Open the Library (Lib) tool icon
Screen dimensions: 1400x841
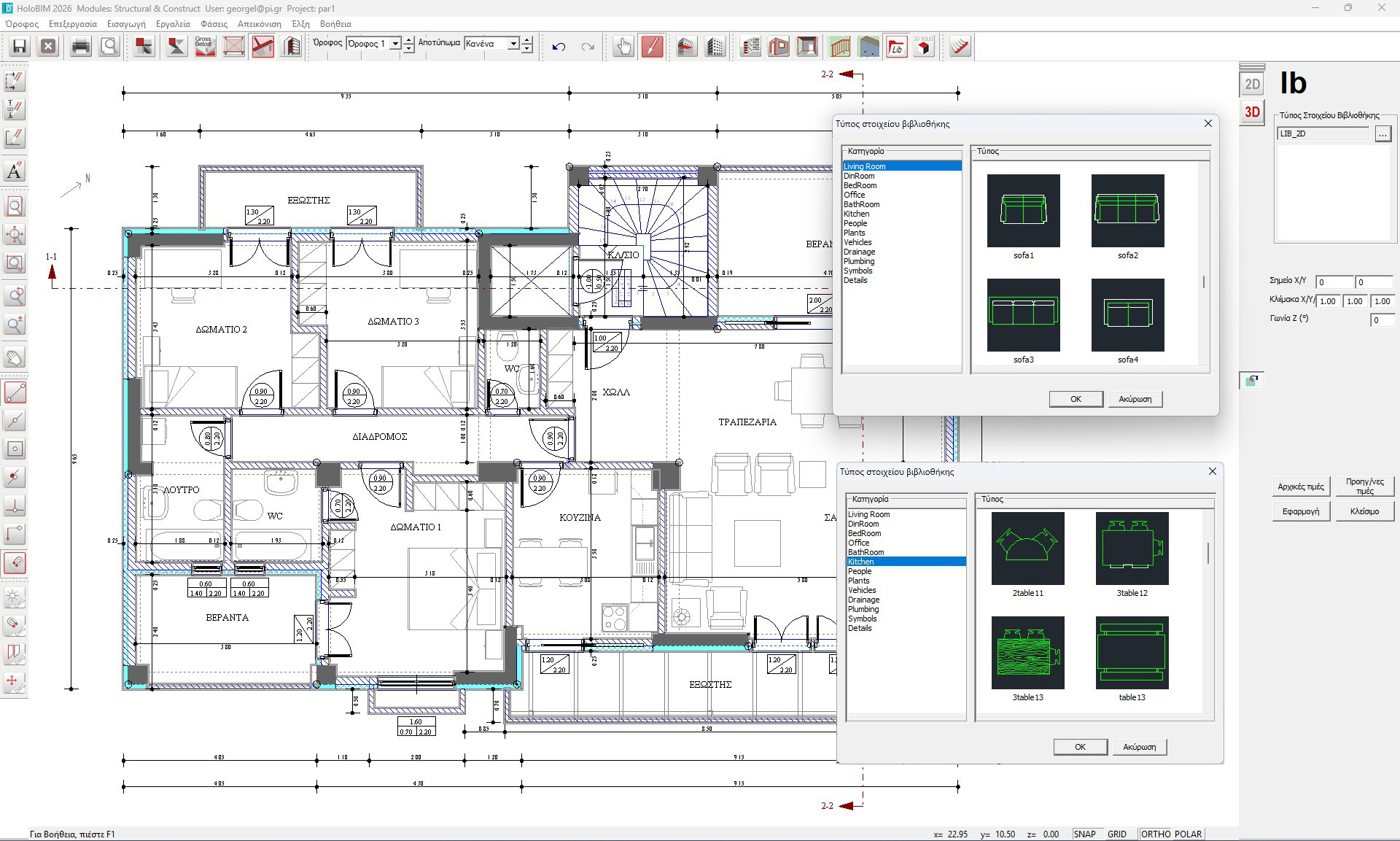(x=896, y=47)
